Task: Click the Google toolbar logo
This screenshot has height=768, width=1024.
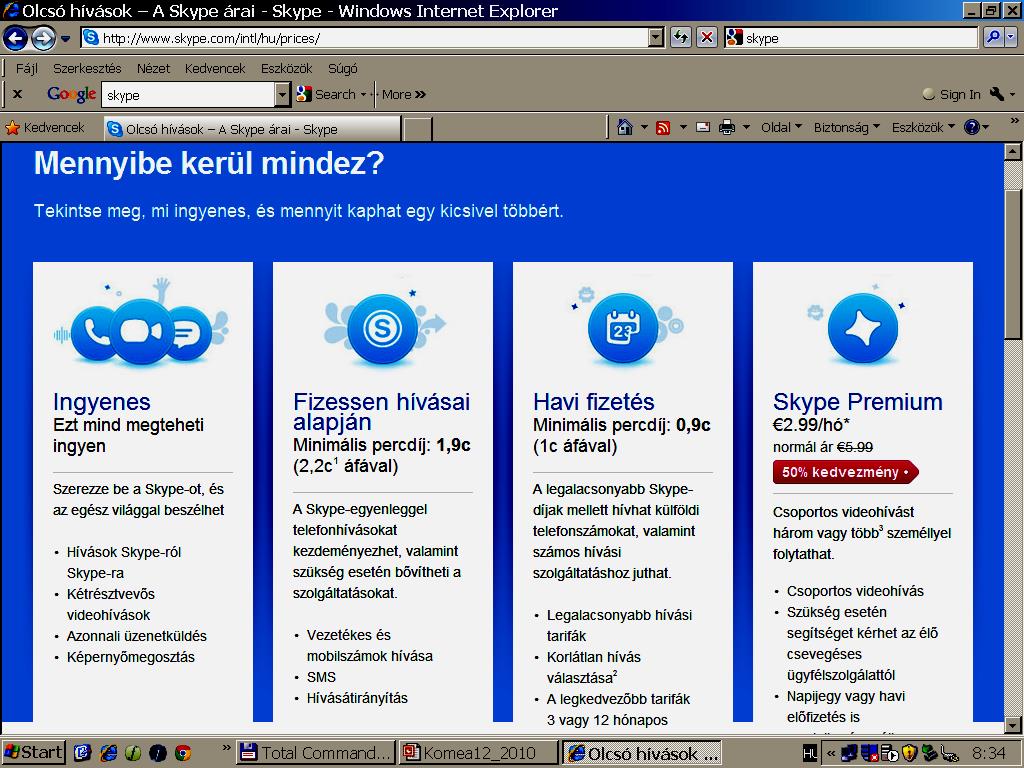Action: coord(71,95)
